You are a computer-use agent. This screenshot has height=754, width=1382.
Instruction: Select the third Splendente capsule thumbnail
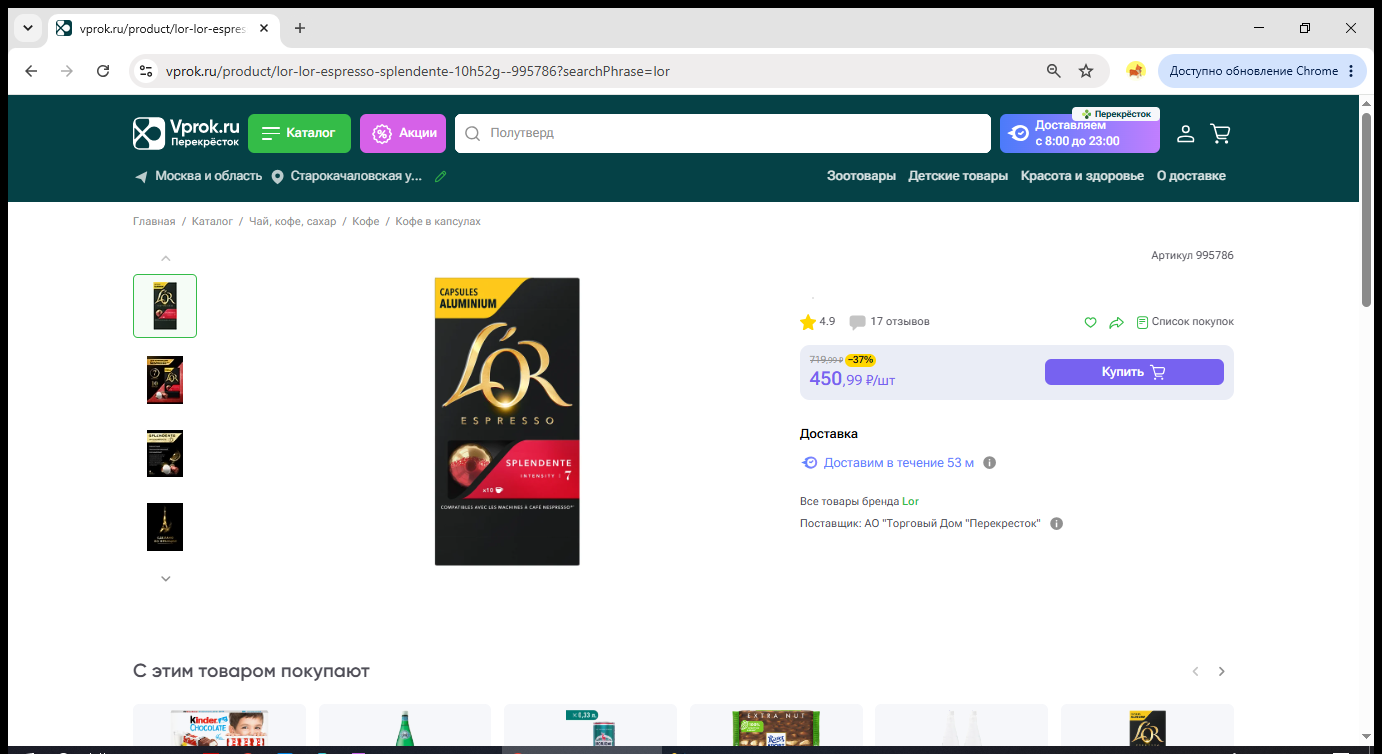coord(165,453)
